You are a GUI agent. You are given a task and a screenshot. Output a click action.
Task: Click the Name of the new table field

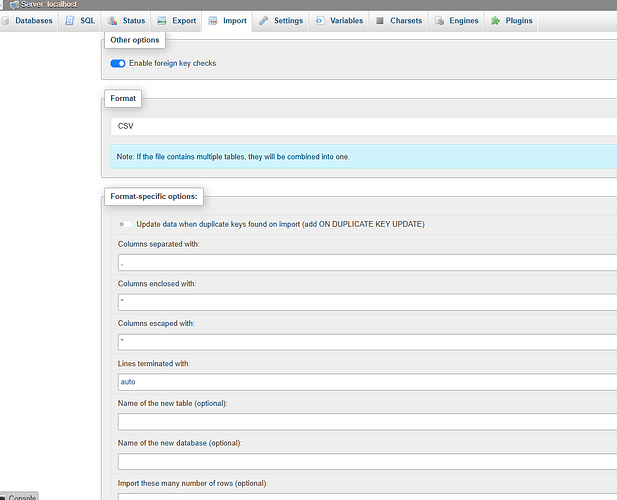[x=367, y=421]
